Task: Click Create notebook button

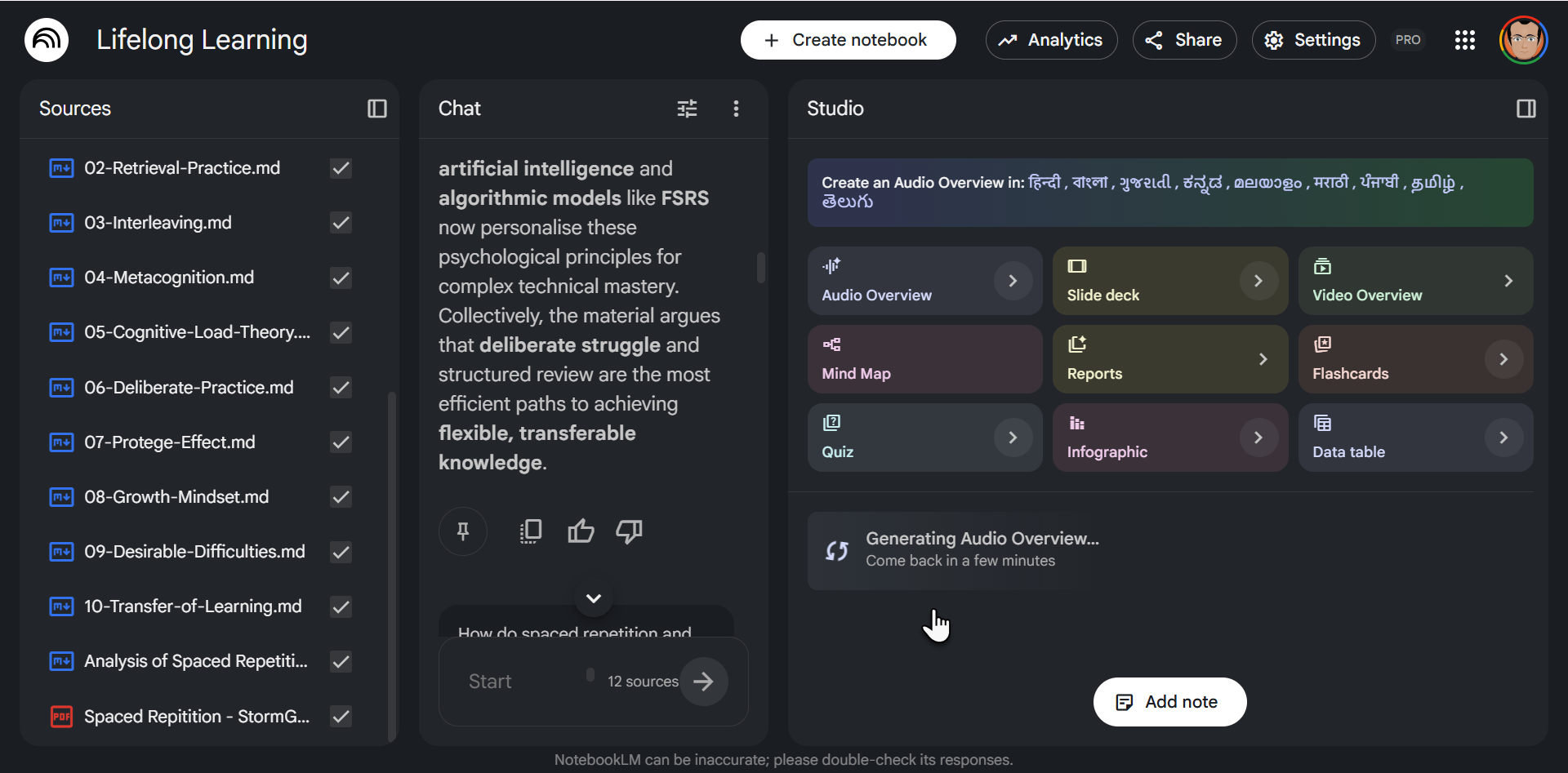Action: click(x=848, y=40)
